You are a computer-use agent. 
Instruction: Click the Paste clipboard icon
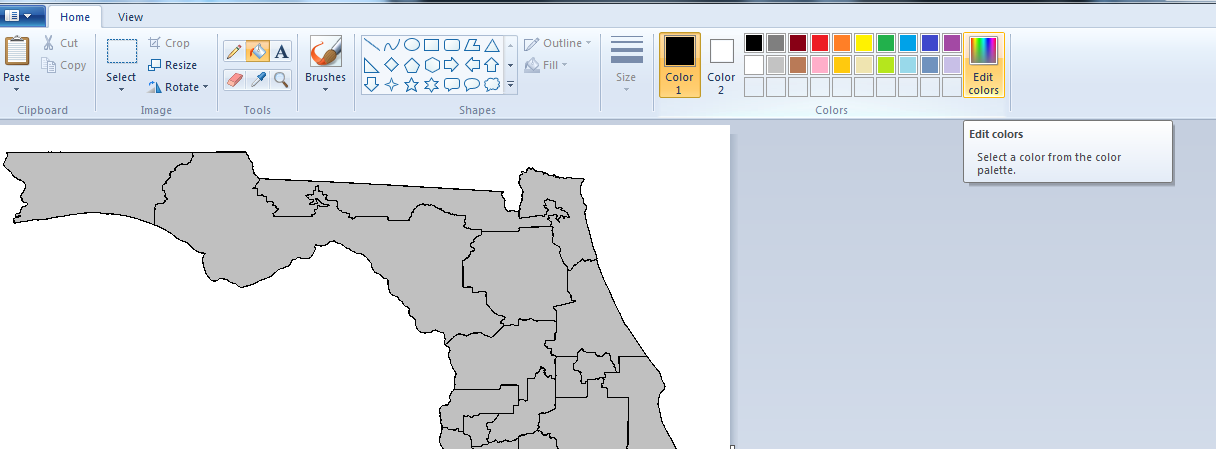[x=16, y=52]
